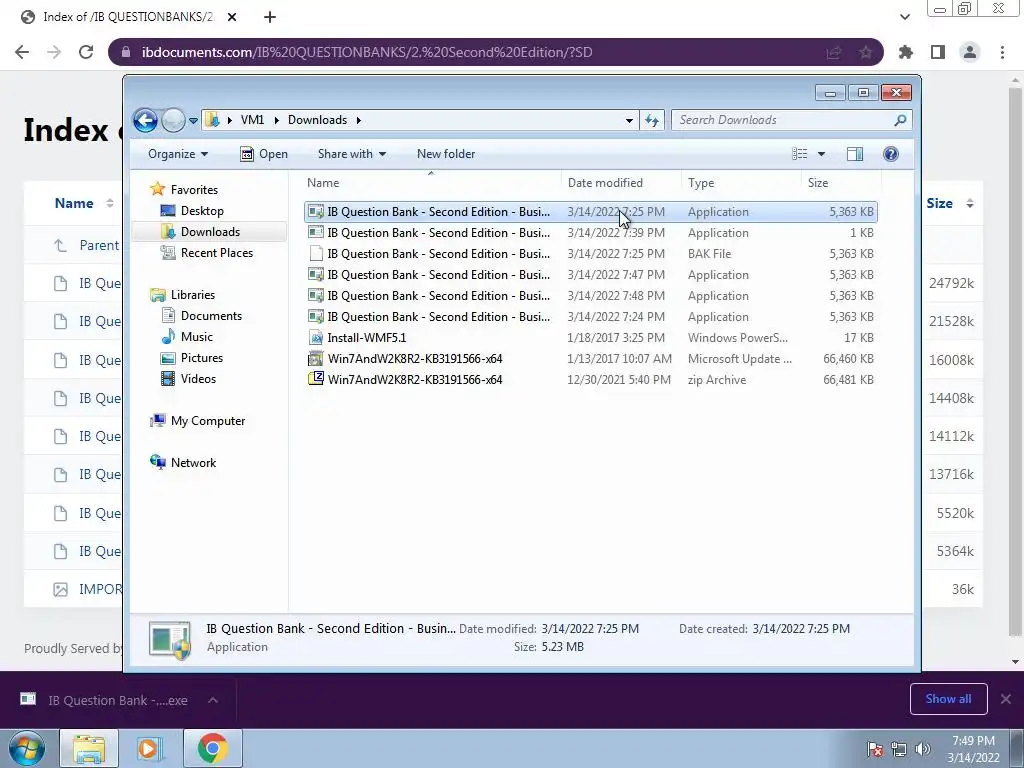The height and width of the screenshot is (768, 1024).
Task: Toggle the preview pane icon
Action: (x=855, y=154)
